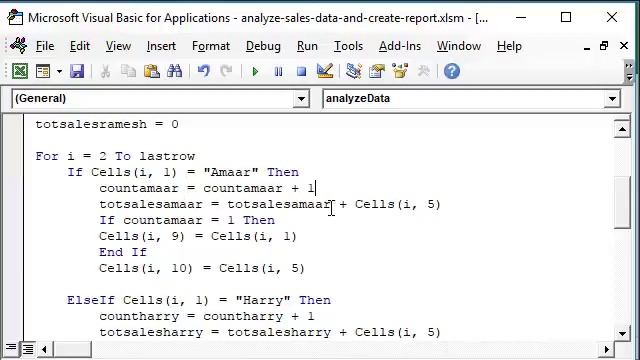Viewport: 640px width, 360px height.
Task: Click the Copy icon in toolbar
Action: [x=129, y=71]
